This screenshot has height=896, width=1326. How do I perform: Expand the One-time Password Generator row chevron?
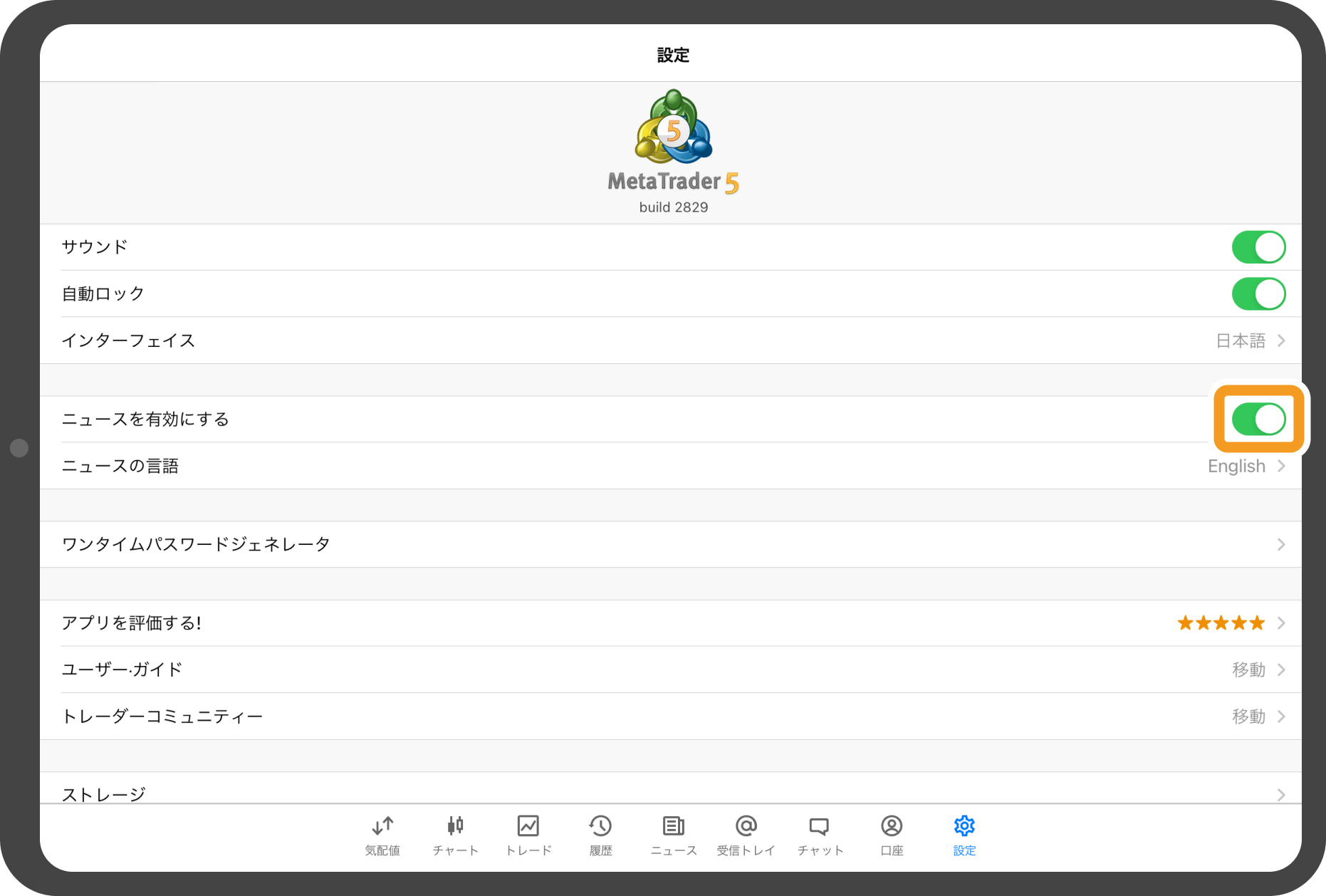point(1280,545)
